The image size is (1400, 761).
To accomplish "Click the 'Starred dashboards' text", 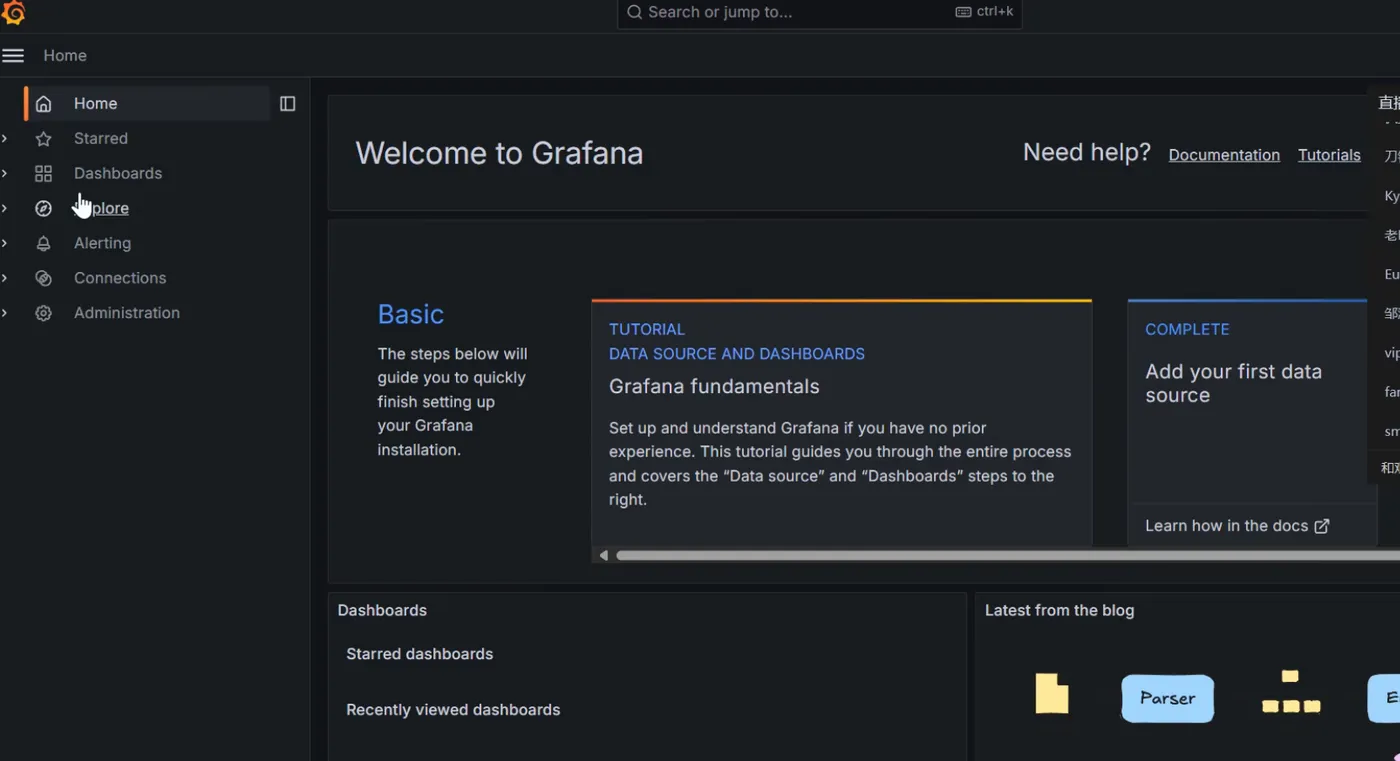I will 420,654.
